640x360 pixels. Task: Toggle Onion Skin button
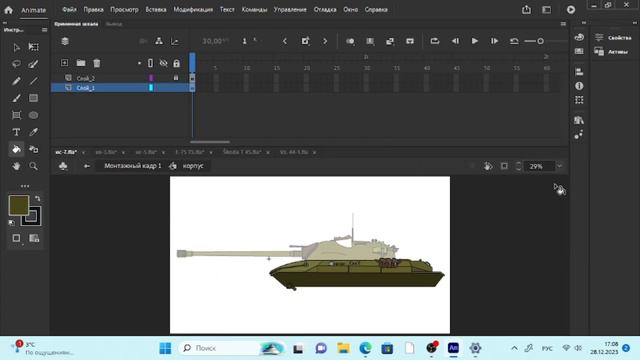coord(350,41)
